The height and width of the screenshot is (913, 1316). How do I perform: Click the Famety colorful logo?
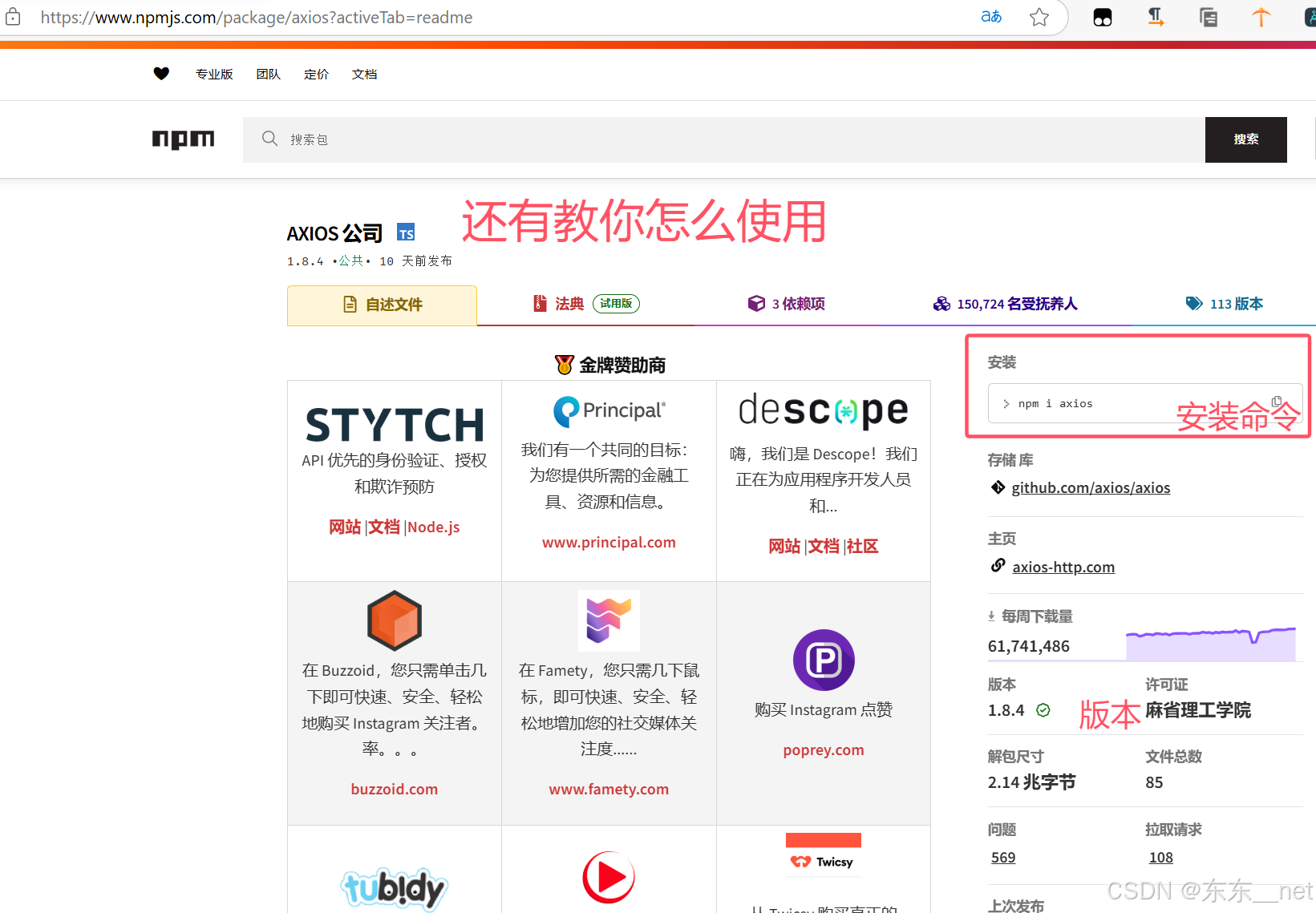(609, 620)
